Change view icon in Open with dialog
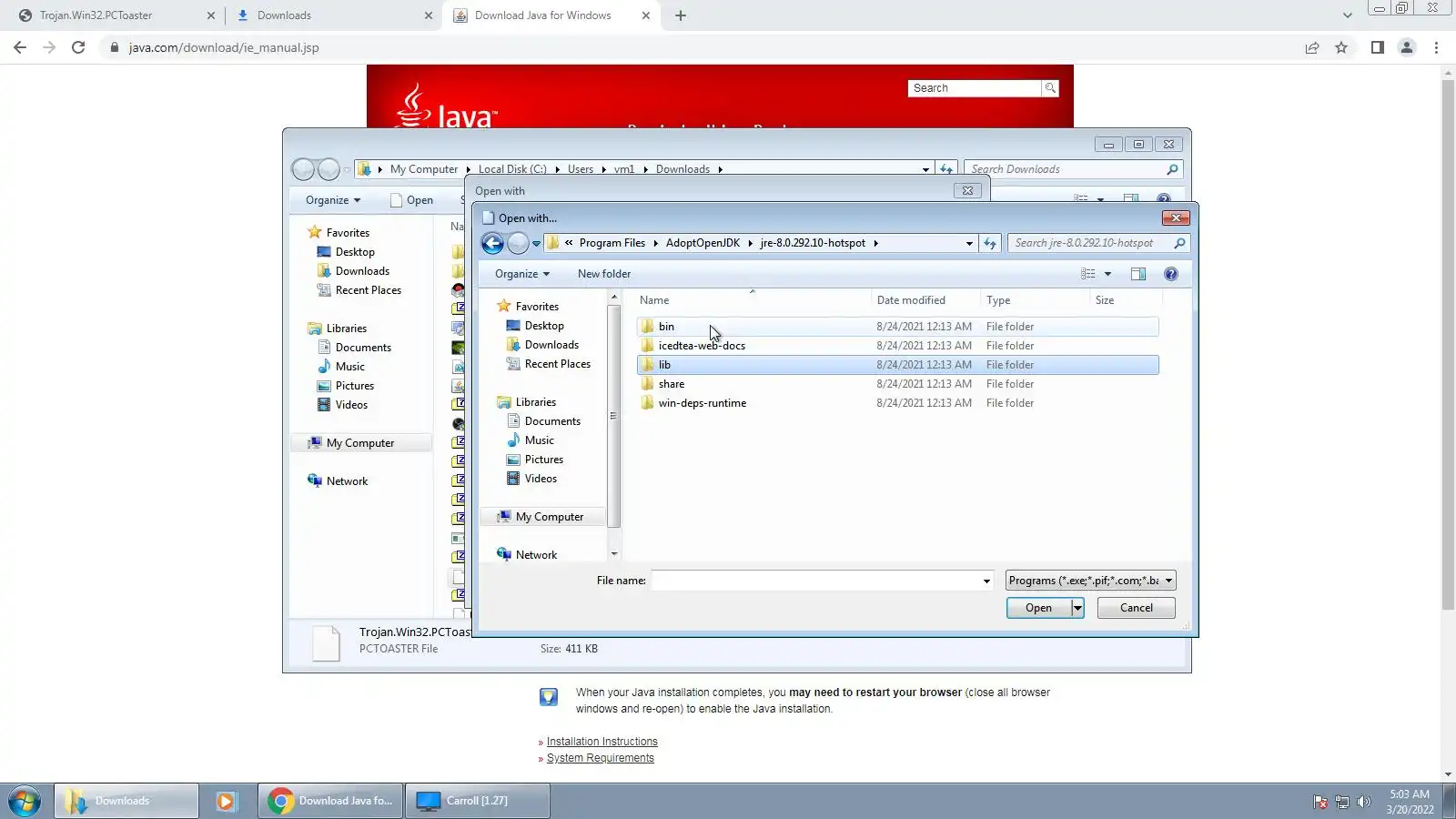Screen dimensions: 1456x819 pyautogui.click(x=1087, y=274)
